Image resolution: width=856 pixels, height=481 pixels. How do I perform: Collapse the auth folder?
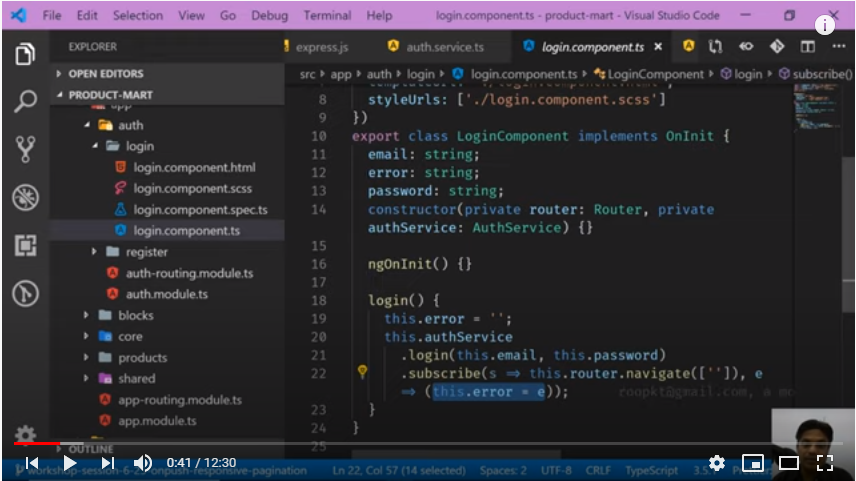pos(87,125)
